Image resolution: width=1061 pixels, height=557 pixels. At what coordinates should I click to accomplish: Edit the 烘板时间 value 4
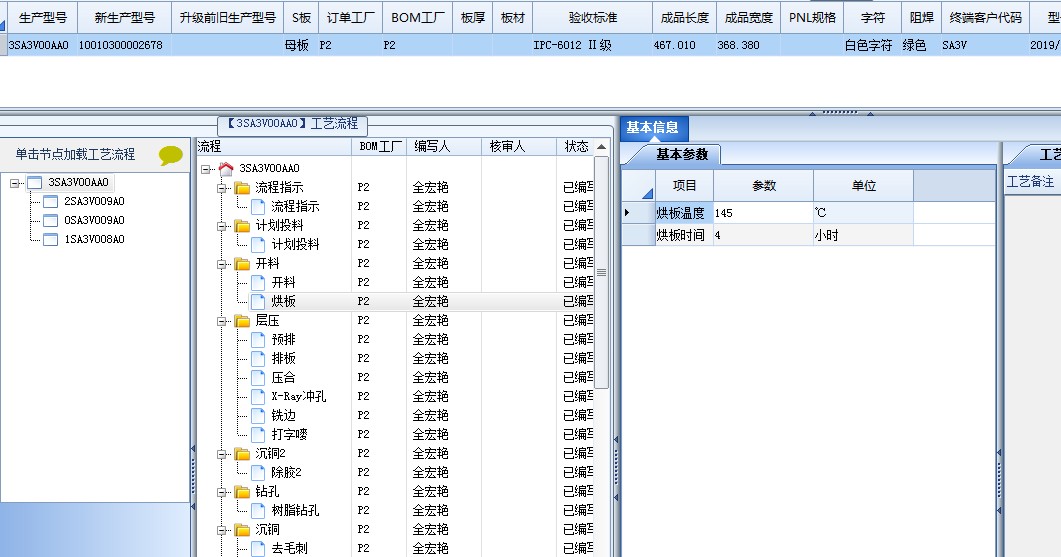[x=763, y=235]
